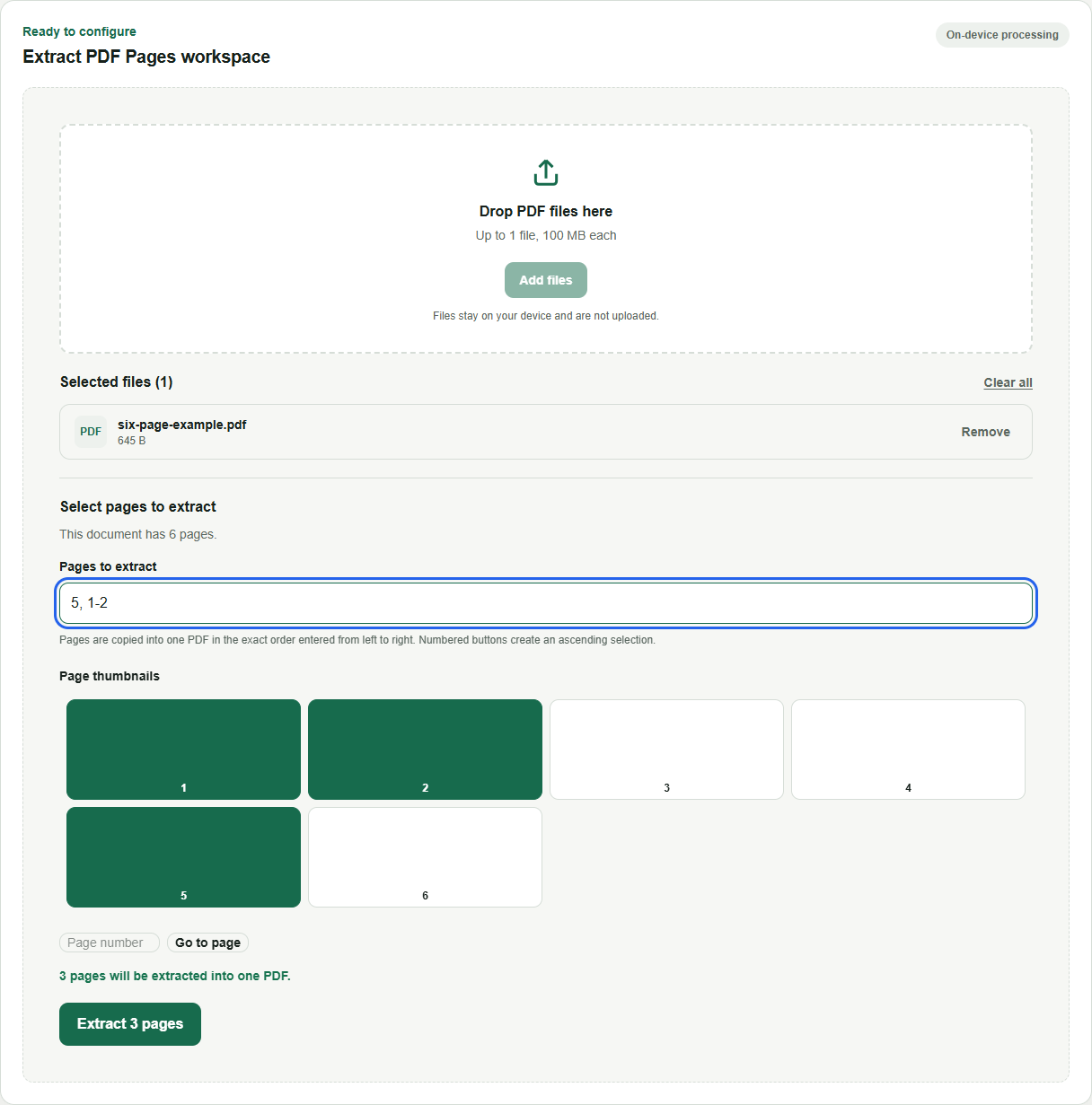The width and height of the screenshot is (1092, 1105).
Task: Click the "645 B" file size text
Action: click(x=132, y=441)
